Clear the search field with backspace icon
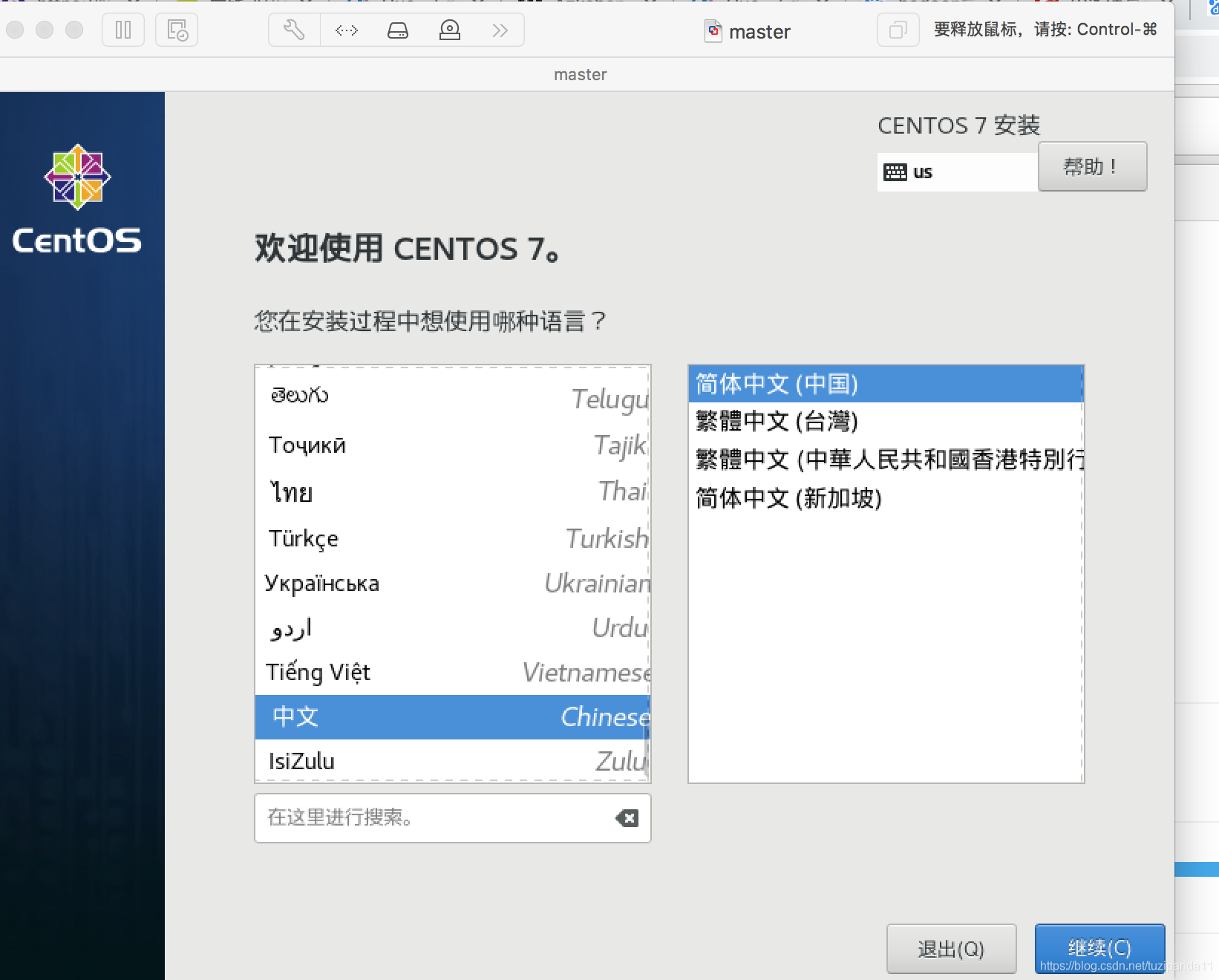This screenshot has width=1219, height=980. coord(627,818)
